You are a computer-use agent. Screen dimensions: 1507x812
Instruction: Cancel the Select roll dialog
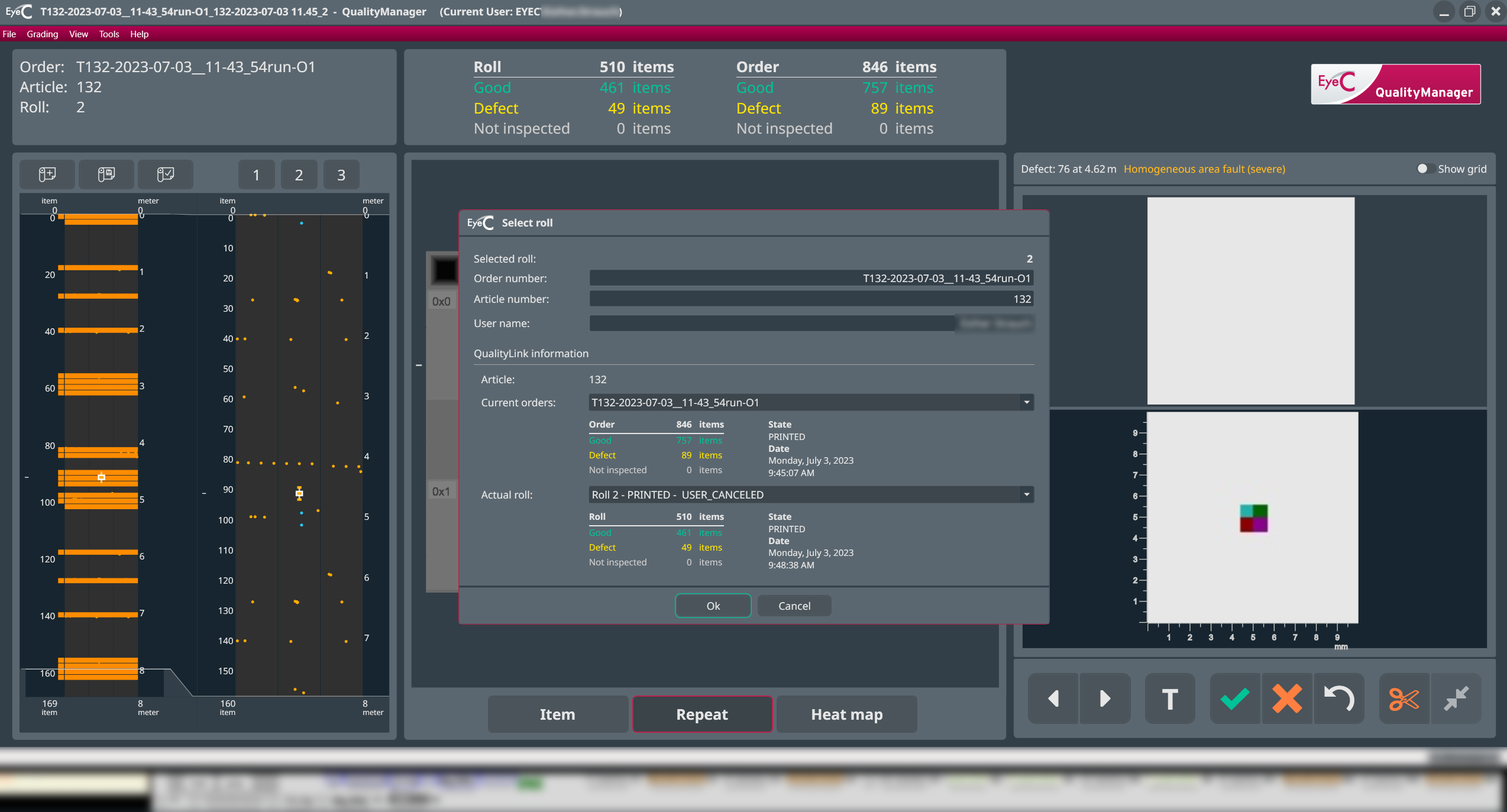(794, 606)
